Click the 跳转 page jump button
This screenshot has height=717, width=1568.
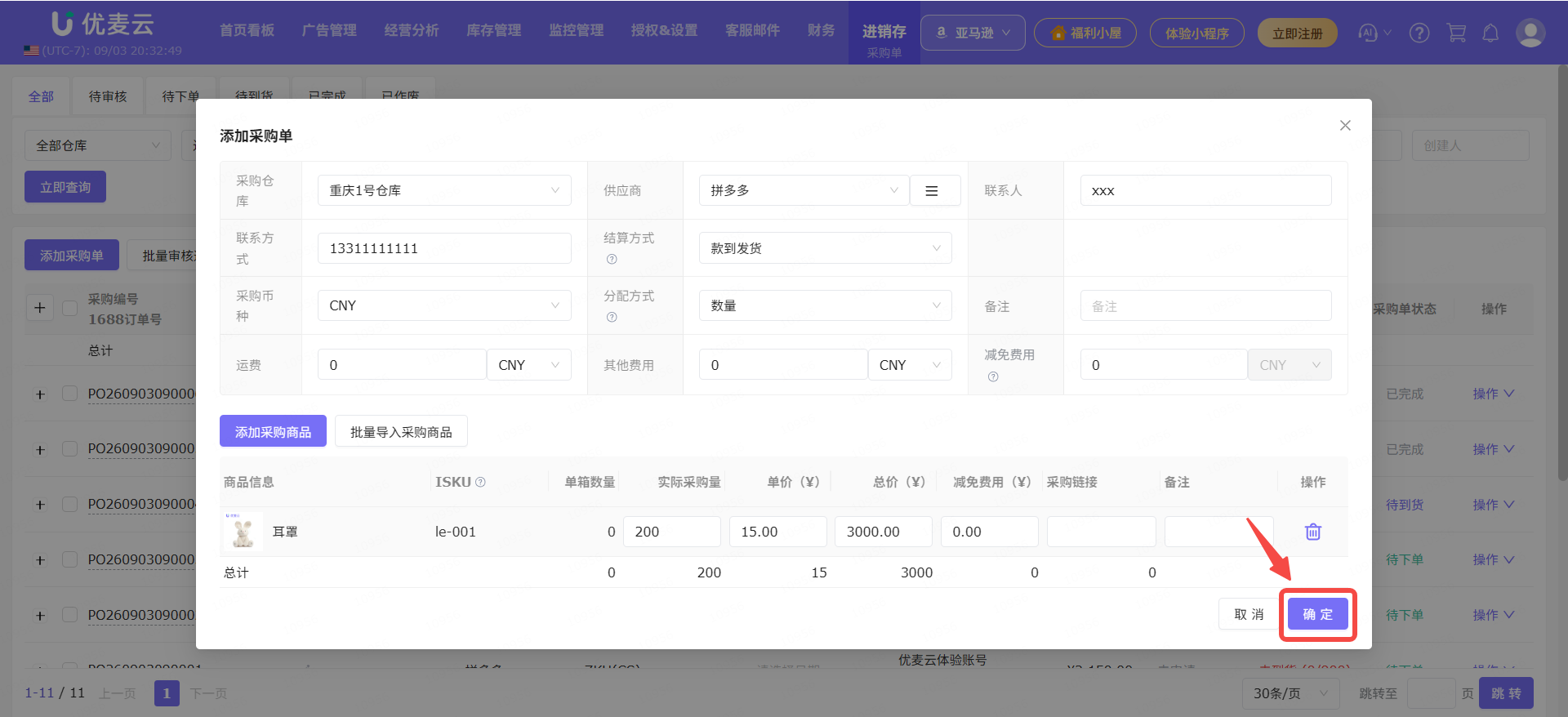tap(1506, 693)
